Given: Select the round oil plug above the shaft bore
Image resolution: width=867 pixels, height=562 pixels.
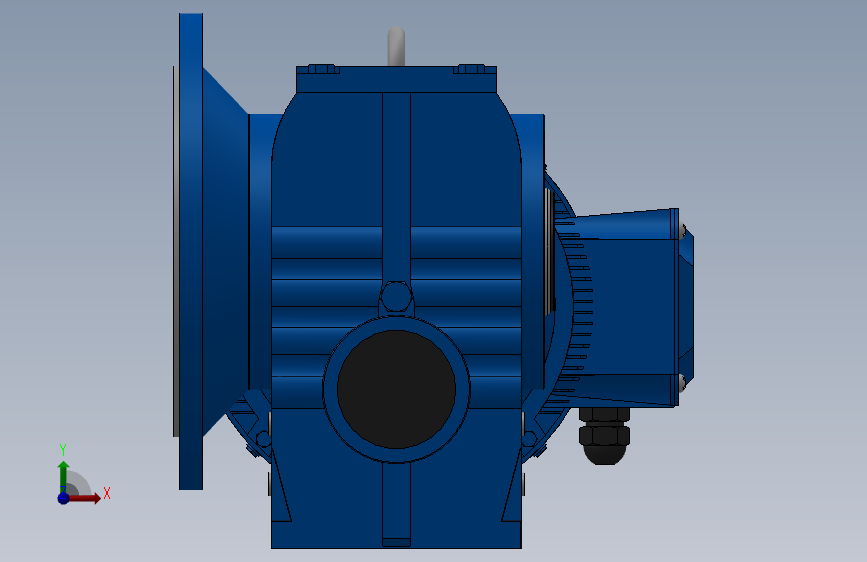Looking at the screenshot, I should pyautogui.click(x=396, y=297).
